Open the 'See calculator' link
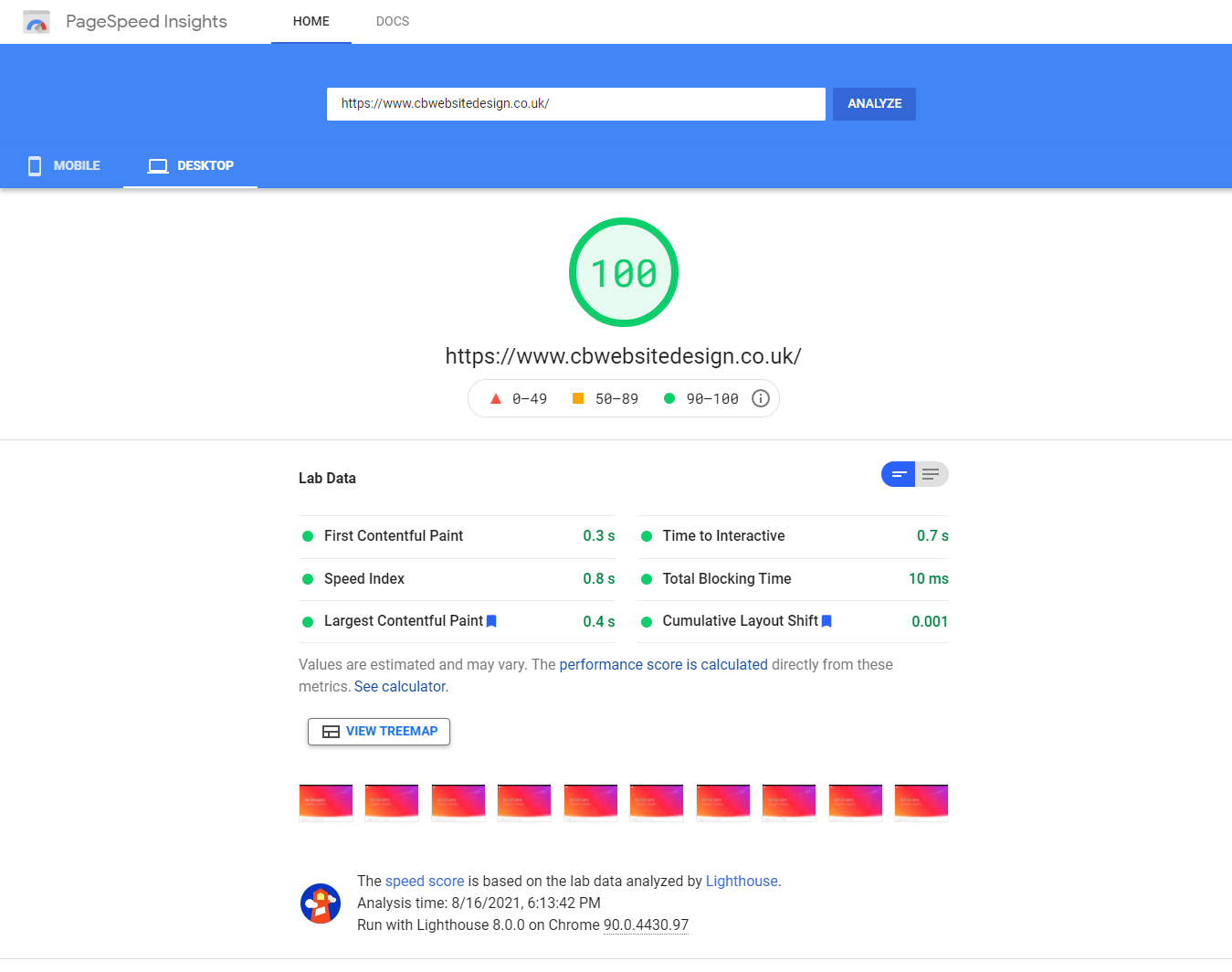The image size is (1232, 972). pos(400,687)
